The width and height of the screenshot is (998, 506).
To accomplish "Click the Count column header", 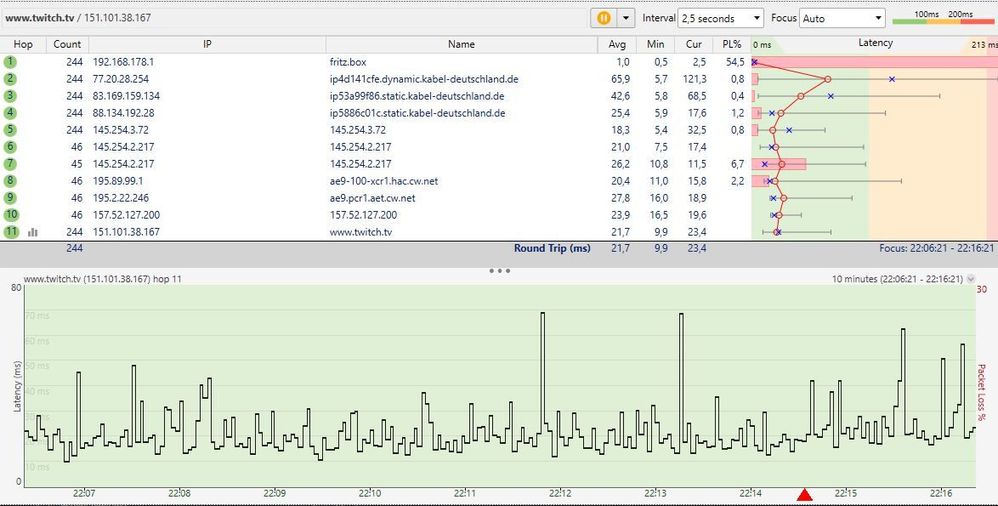I will [67, 44].
